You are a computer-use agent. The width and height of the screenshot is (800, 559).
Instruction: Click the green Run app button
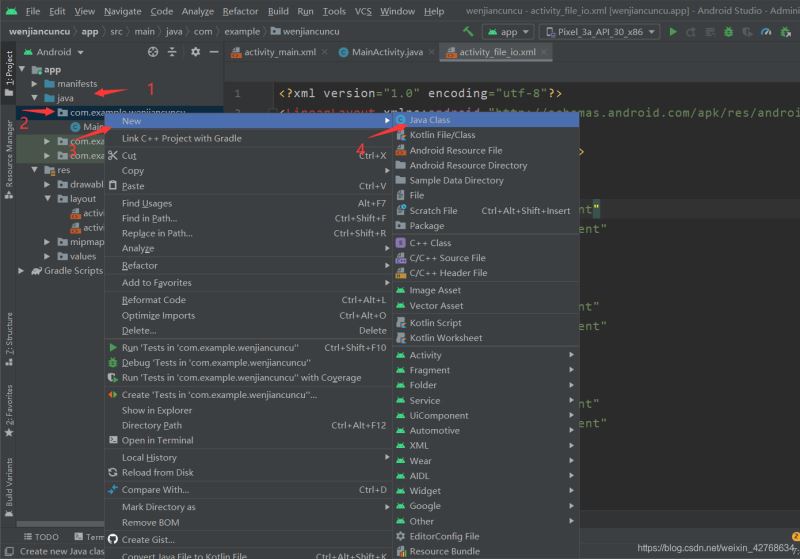coord(673,31)
